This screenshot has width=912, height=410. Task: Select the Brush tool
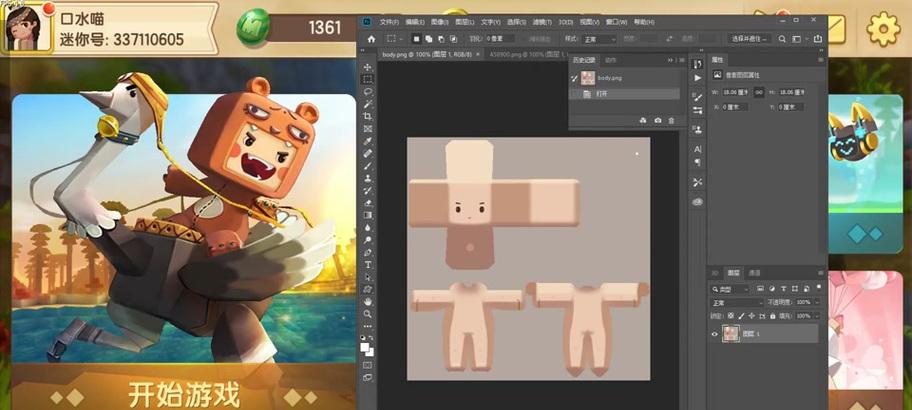pos(368,166)
